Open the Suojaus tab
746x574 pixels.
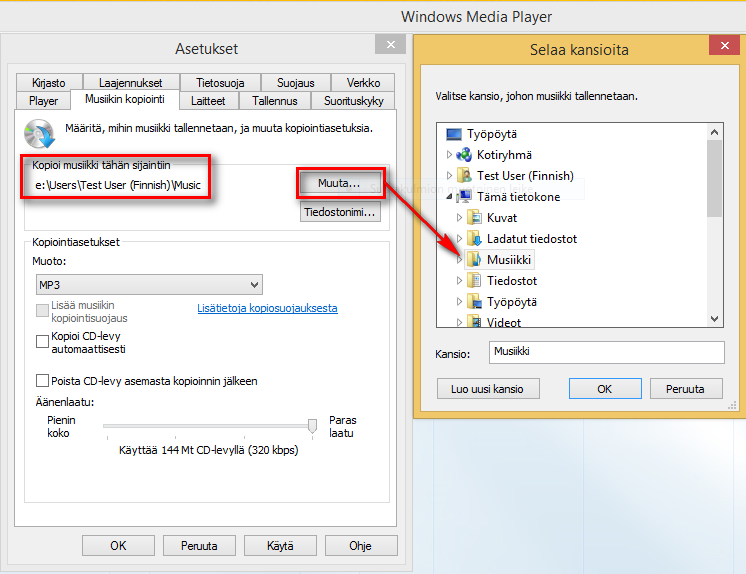295,82
